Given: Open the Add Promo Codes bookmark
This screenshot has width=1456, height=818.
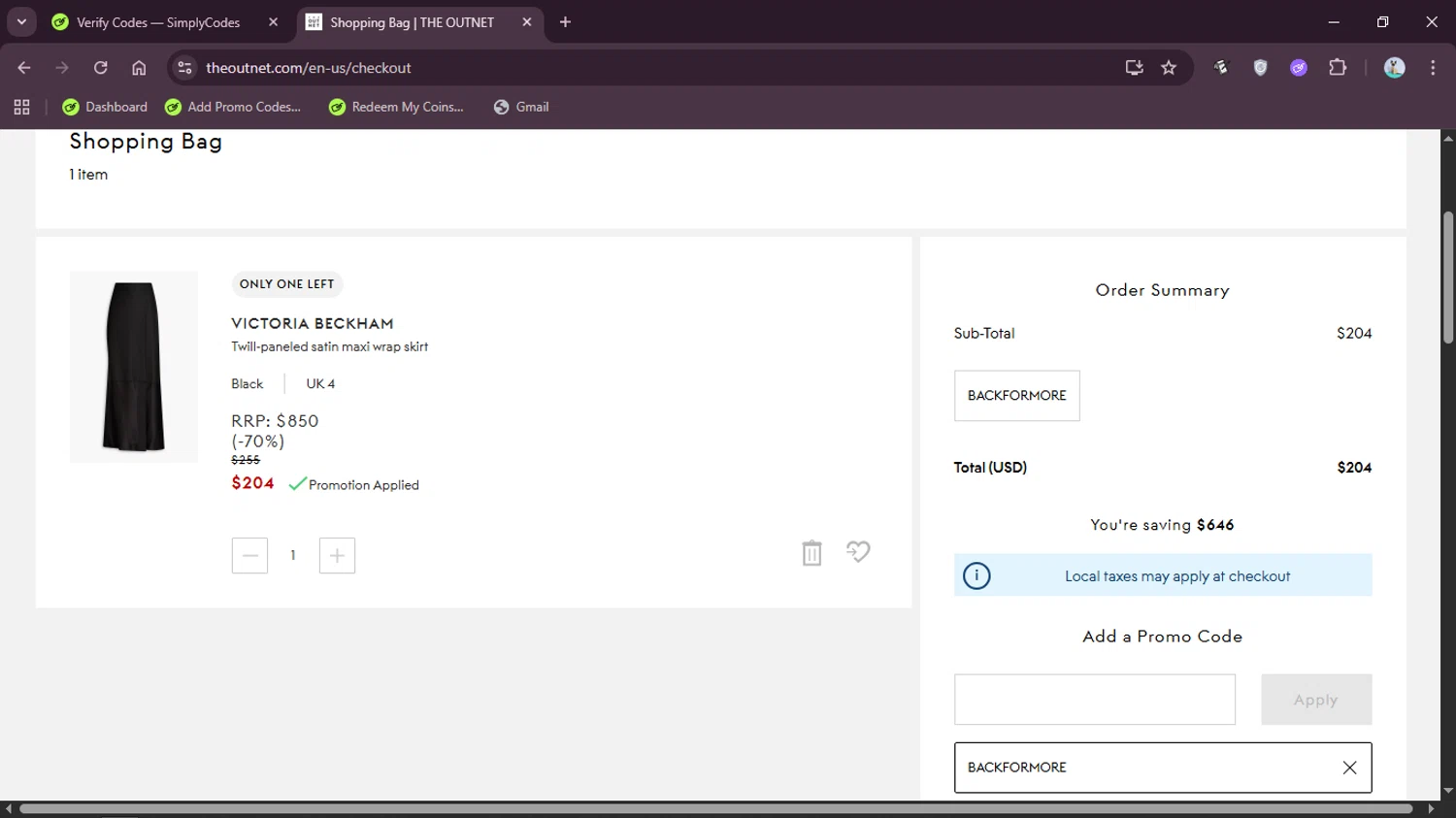Looking at the screenshot, I should pos(233,107).
